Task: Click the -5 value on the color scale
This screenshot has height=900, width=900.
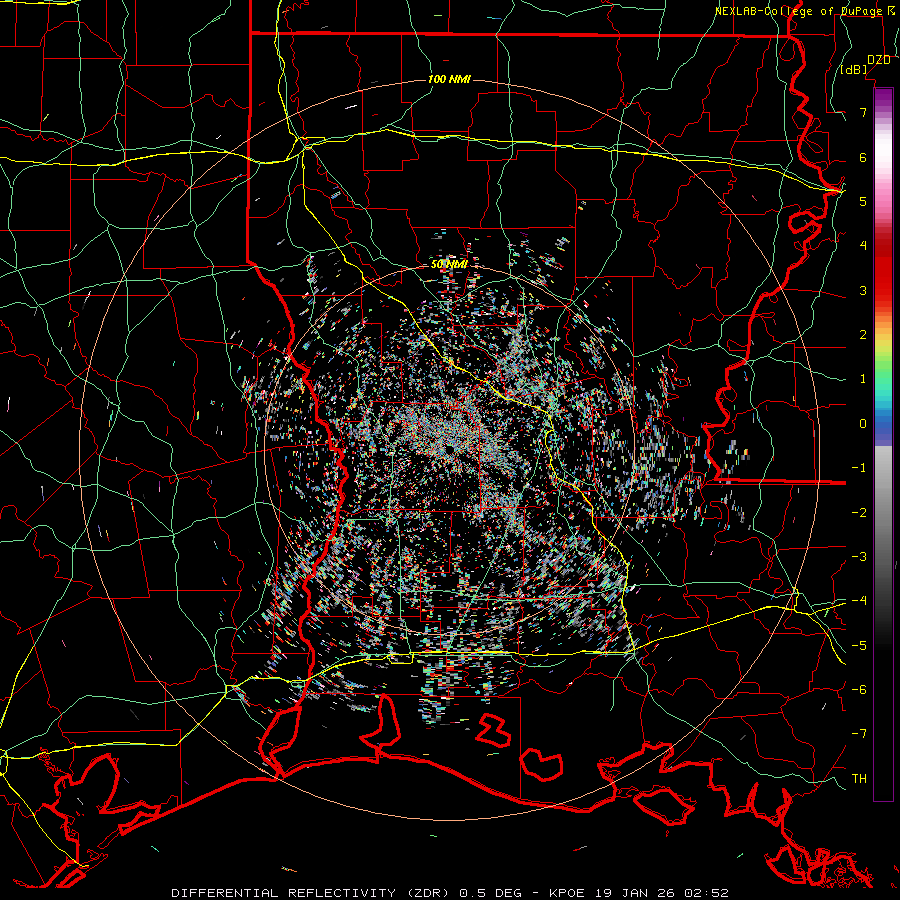Action: 859,646
